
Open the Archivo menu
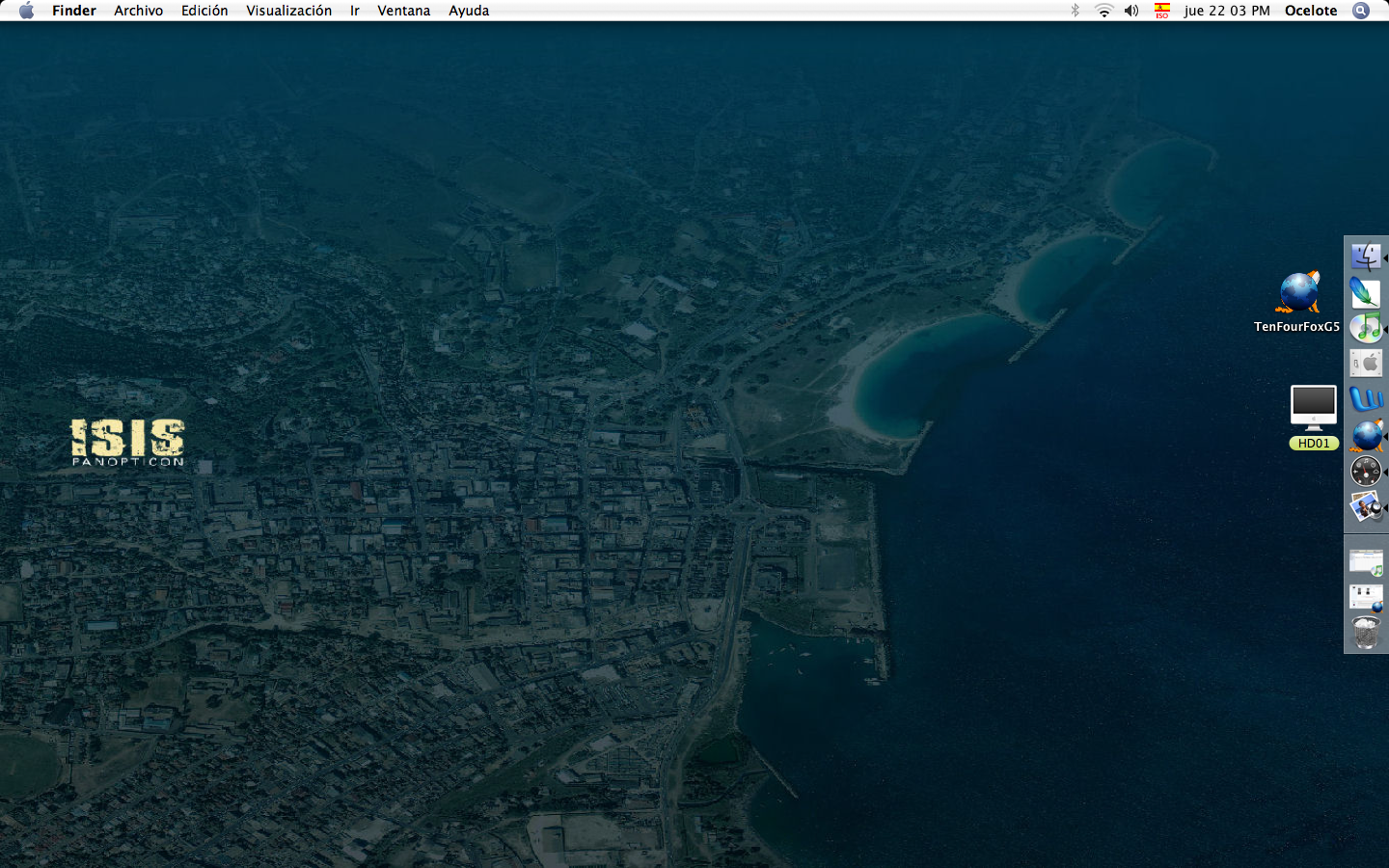138,11
